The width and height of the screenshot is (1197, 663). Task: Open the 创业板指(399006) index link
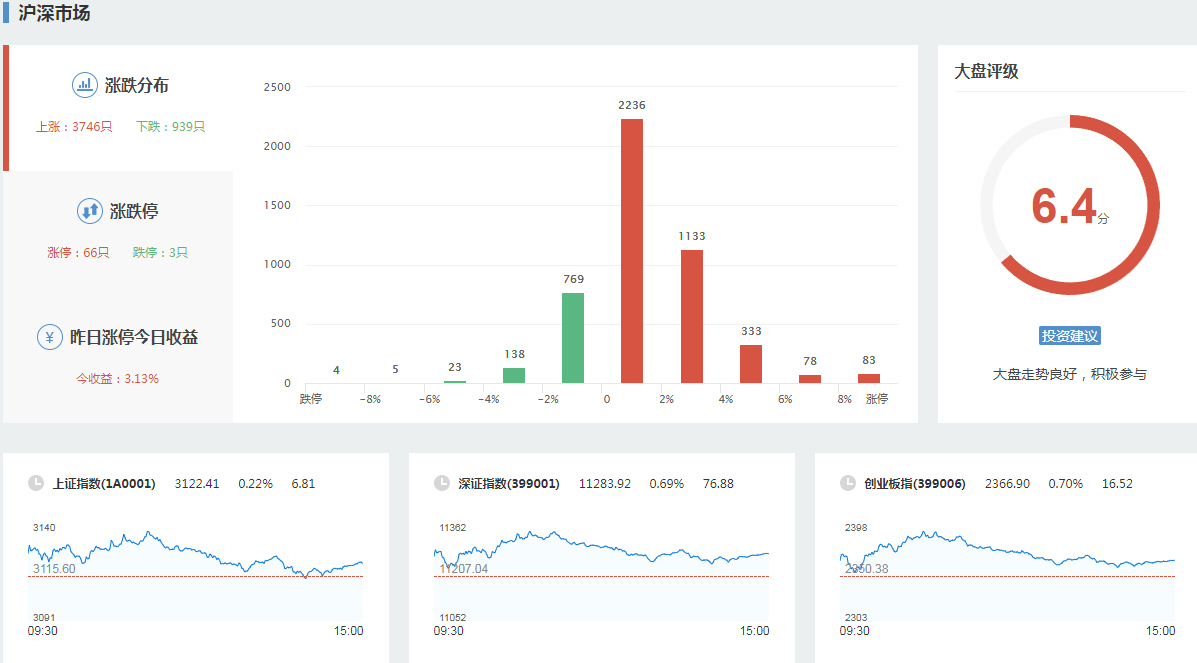(915, 484)
